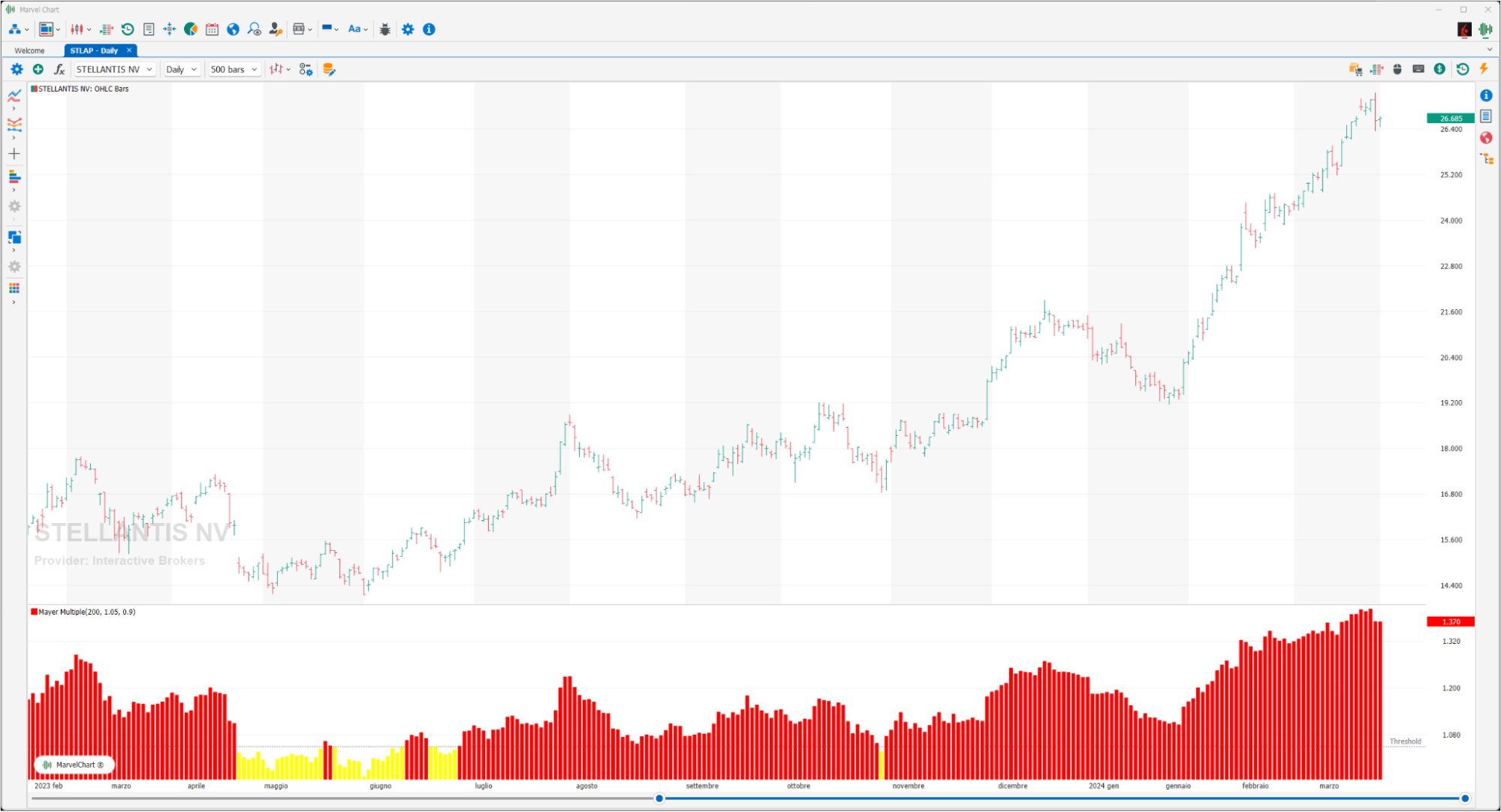This screenshot has width=1501, height=812.
Task: Click the candlestick chart icon in top toolbar
Action: click(77, 29)
